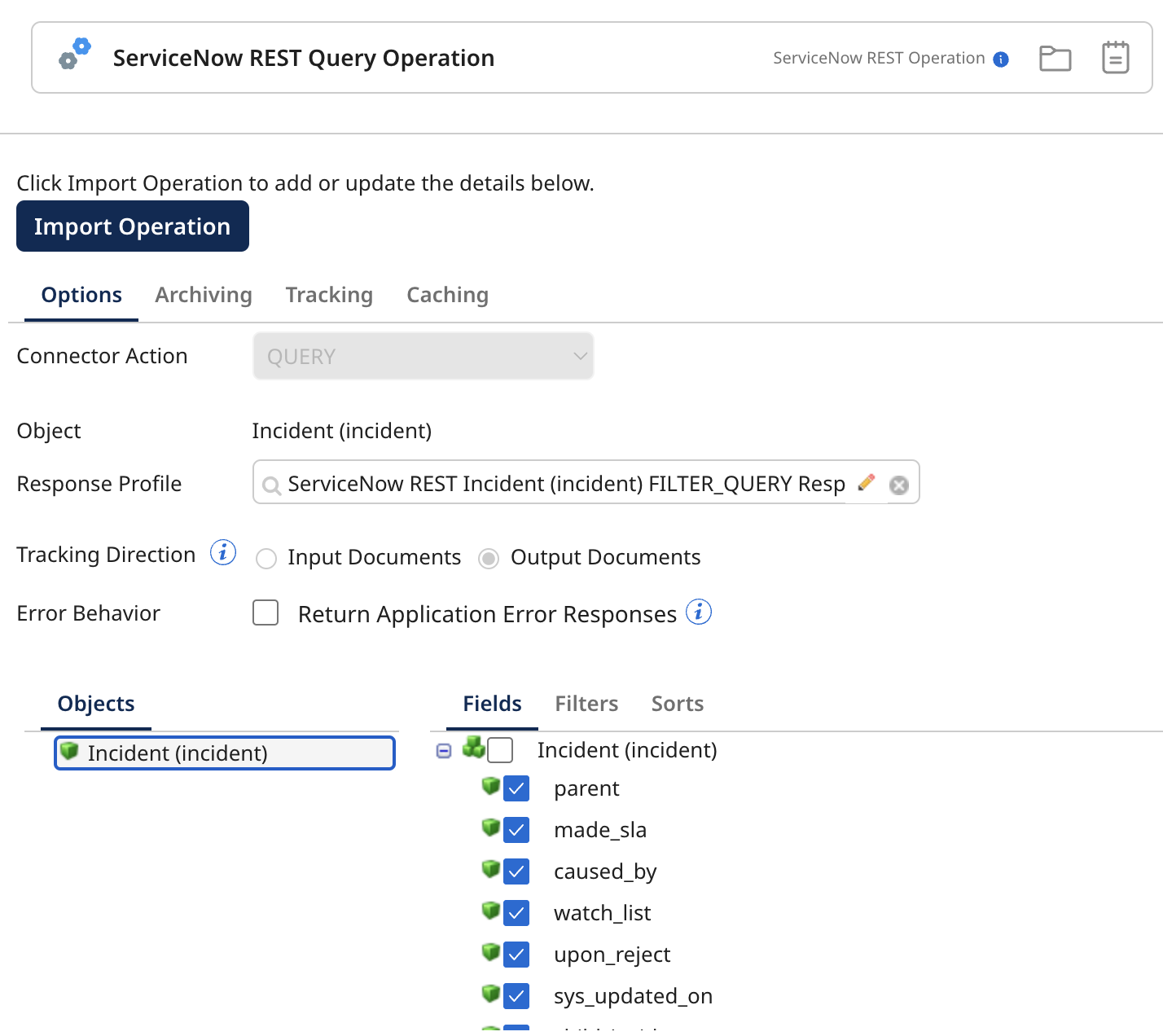The image size is (1163, 1036).
Task: Enable the Return Application Error Responses checkbox
Action: [x=266, y=612]
